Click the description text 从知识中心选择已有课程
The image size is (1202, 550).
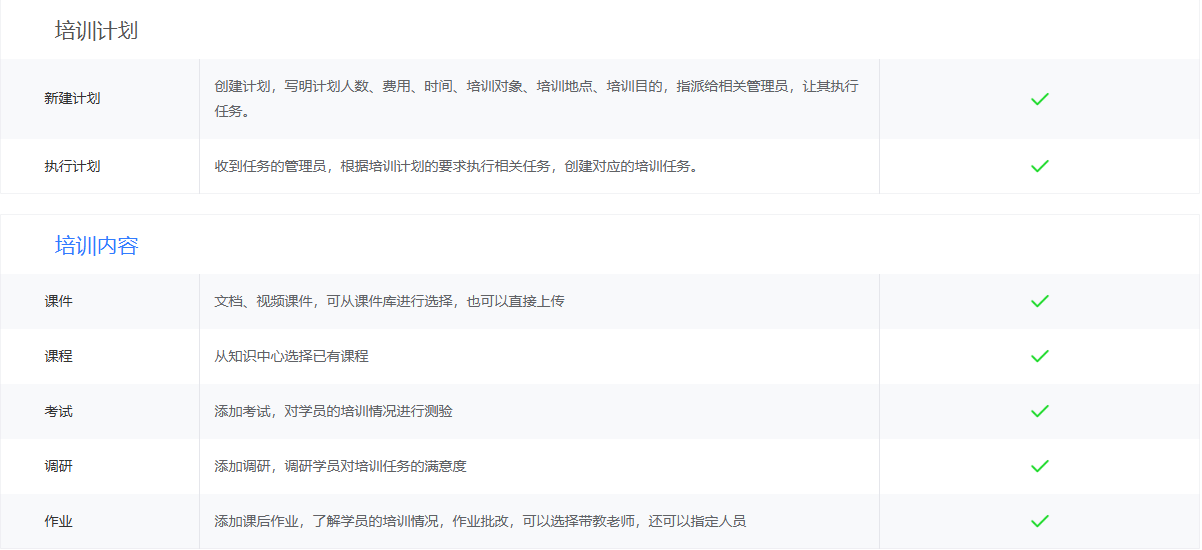coord(291,356)
